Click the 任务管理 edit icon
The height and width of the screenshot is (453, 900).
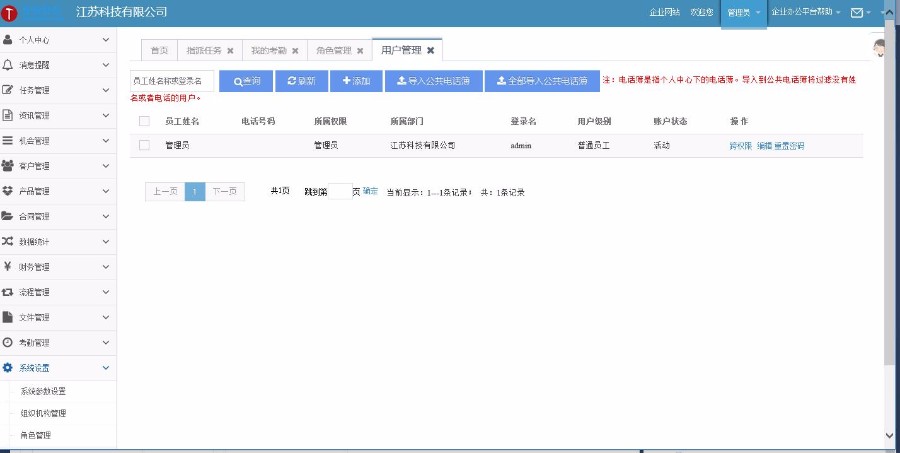[x=7, y=90]
